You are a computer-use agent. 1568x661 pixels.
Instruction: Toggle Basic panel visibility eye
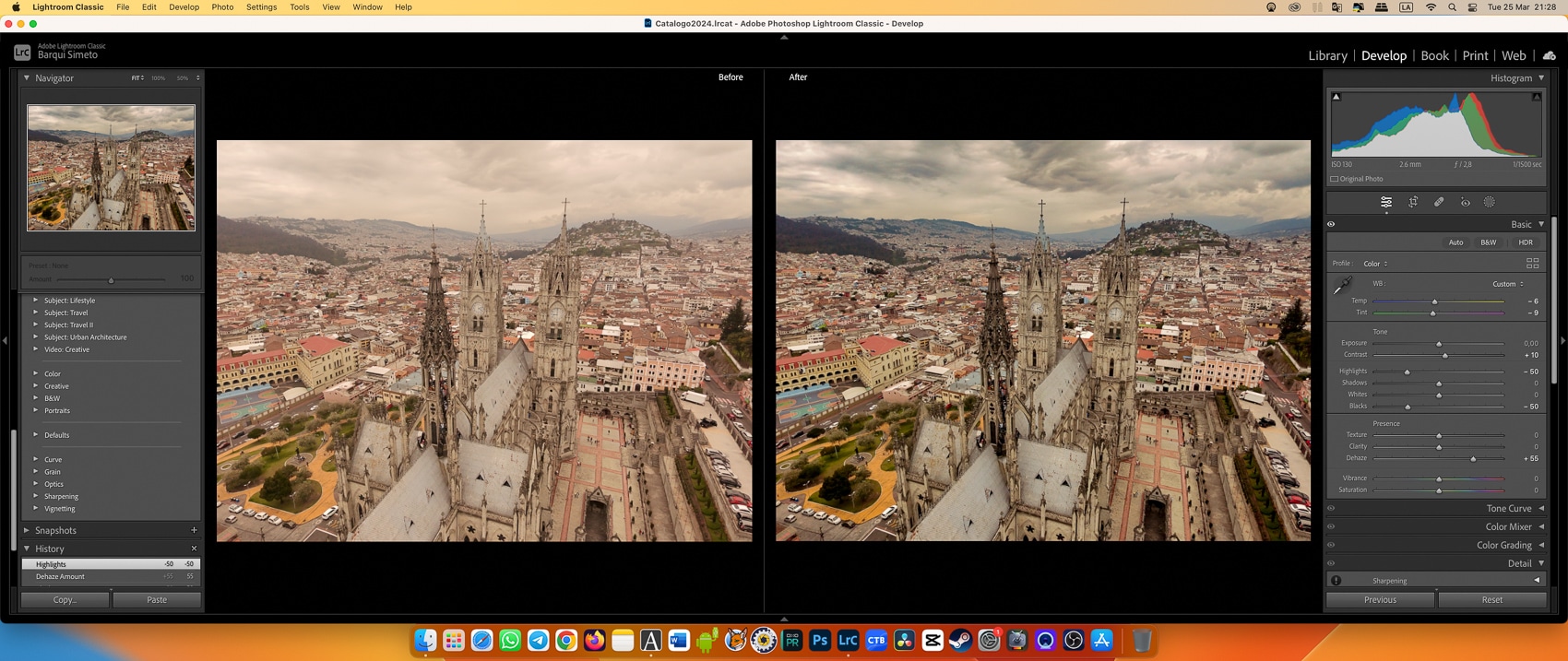(x=1331, y=224)
